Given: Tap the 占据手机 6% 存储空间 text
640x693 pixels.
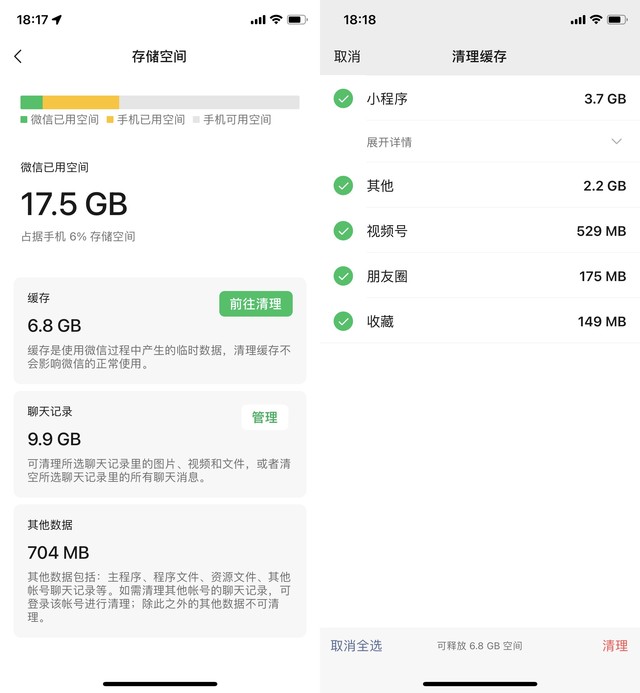Looking at the screenshot, I should pos(78,236).
